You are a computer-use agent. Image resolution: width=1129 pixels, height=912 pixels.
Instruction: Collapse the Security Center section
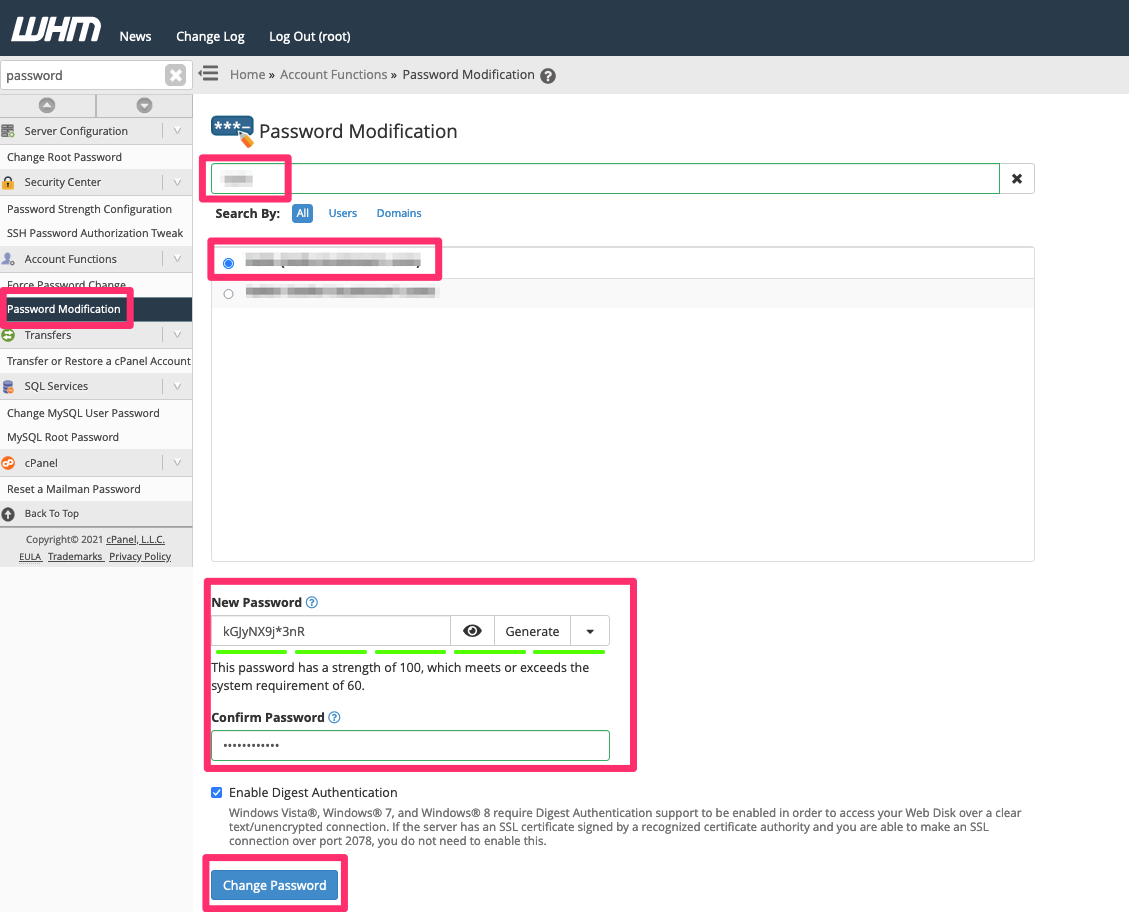tap(177, 182)
